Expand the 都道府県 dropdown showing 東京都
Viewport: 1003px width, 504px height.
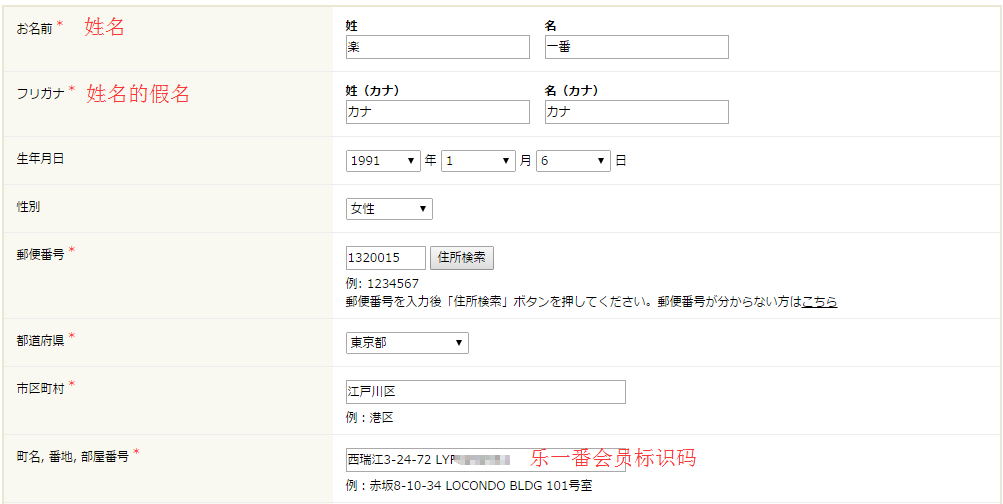click(407, 343)
